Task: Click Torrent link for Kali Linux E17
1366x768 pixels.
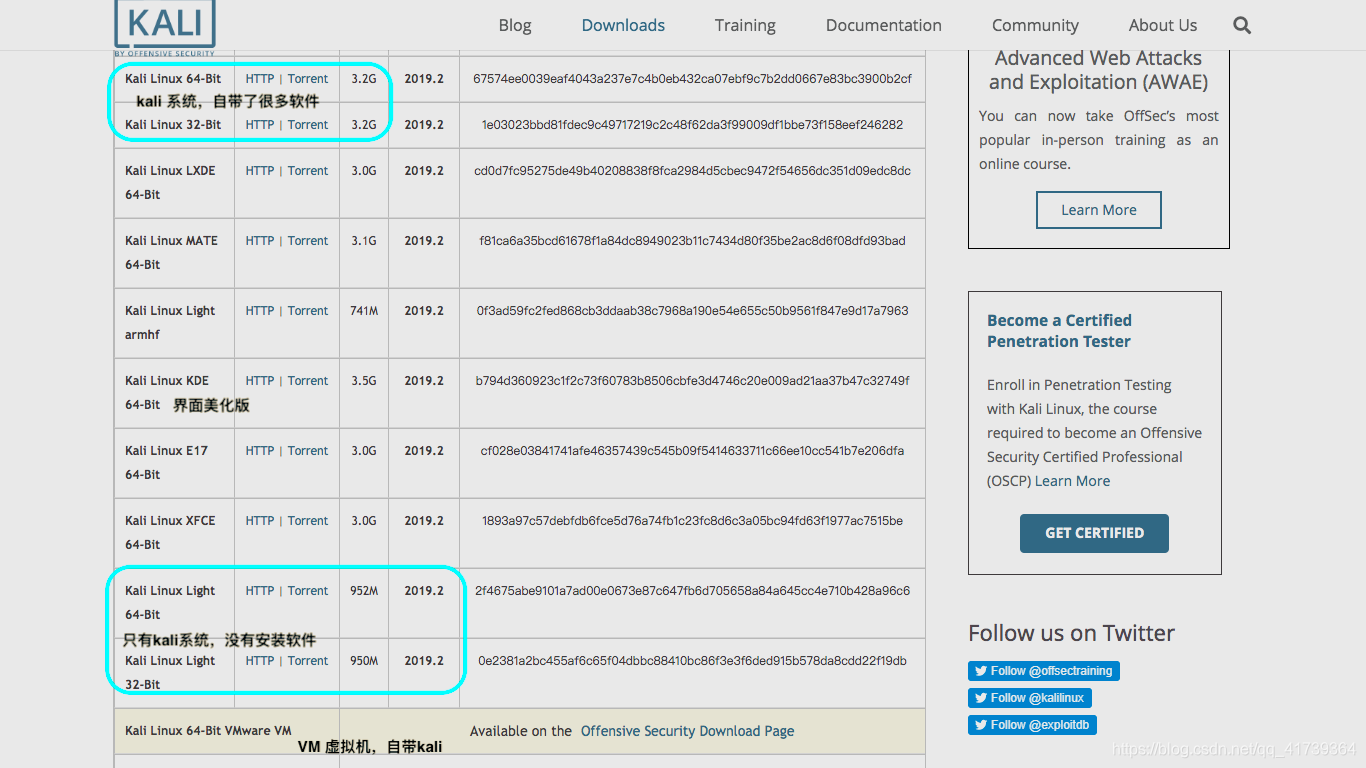Action: pos(308,451)
